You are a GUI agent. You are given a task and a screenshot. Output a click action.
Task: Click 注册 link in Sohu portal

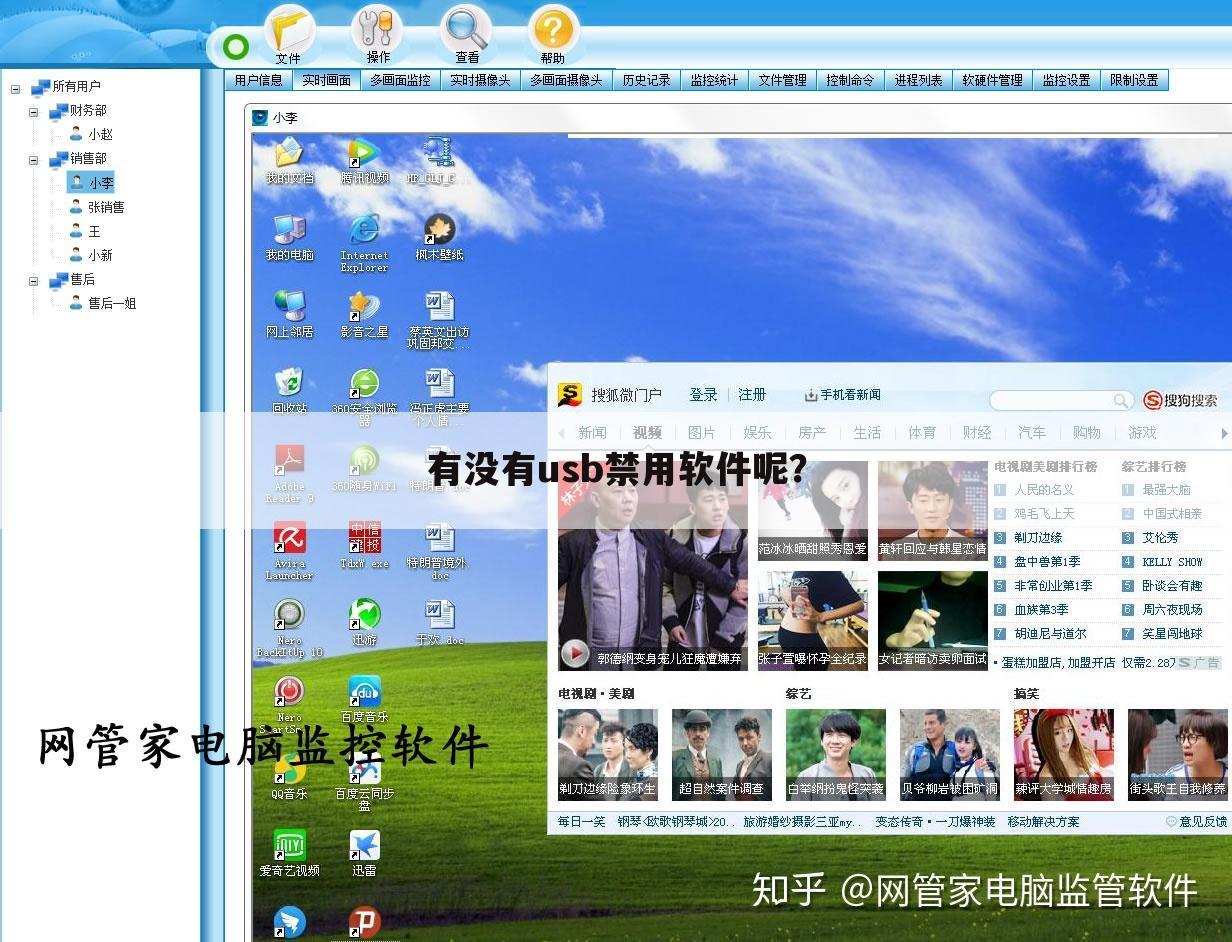pos(752,395)
